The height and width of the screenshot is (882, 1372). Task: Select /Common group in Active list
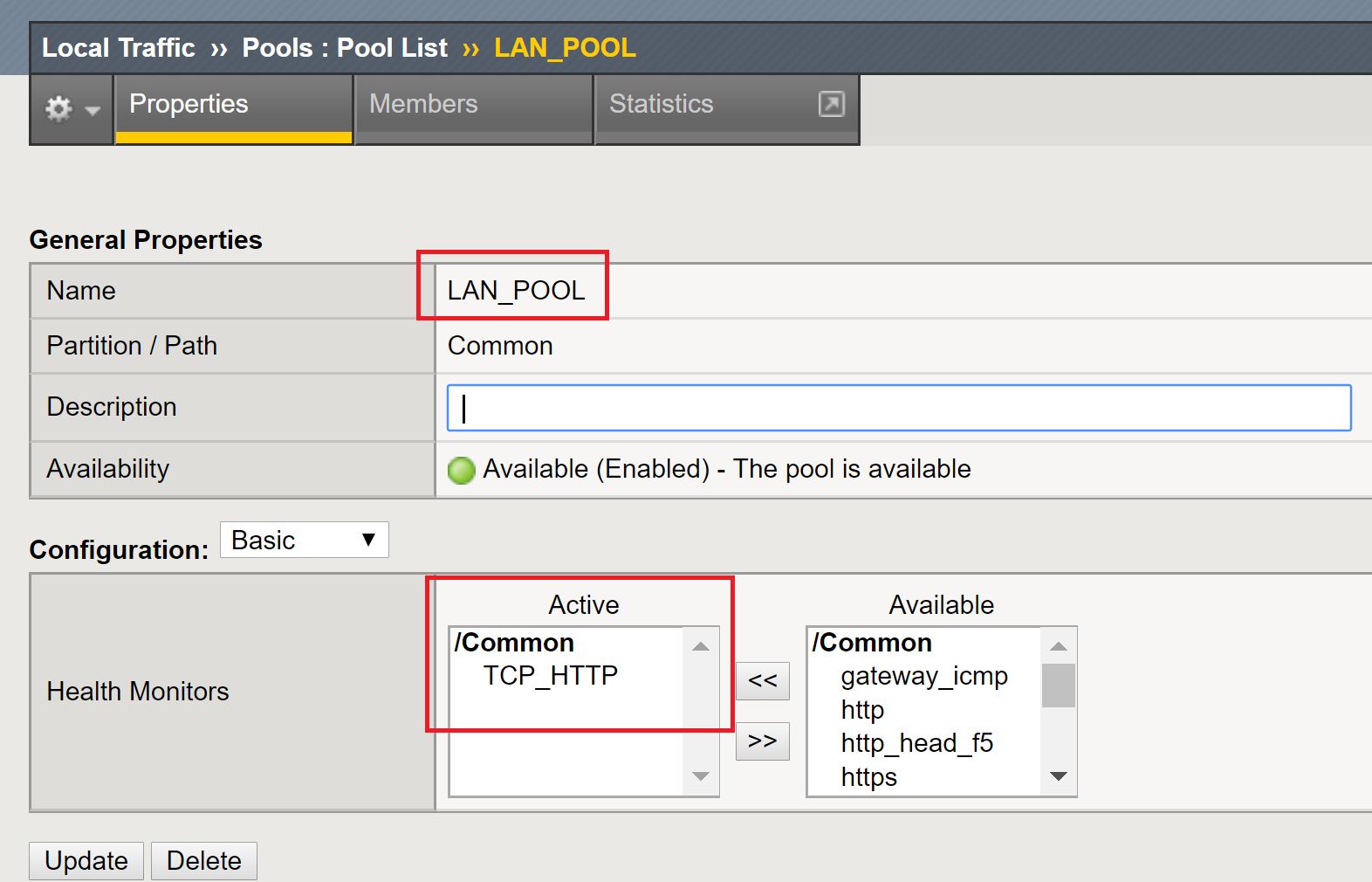514,643
